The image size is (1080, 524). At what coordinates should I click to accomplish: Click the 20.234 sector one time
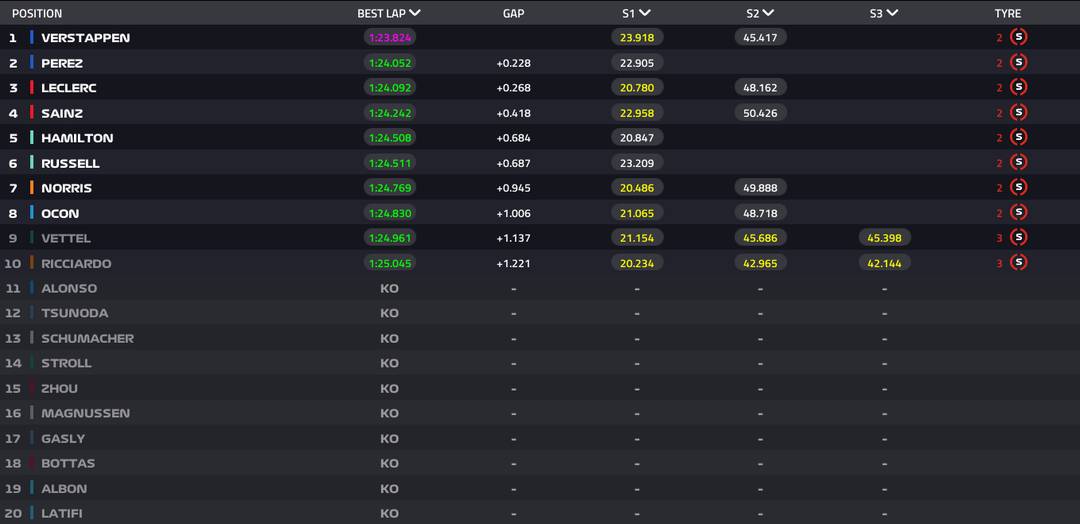[x=637, y=263]
